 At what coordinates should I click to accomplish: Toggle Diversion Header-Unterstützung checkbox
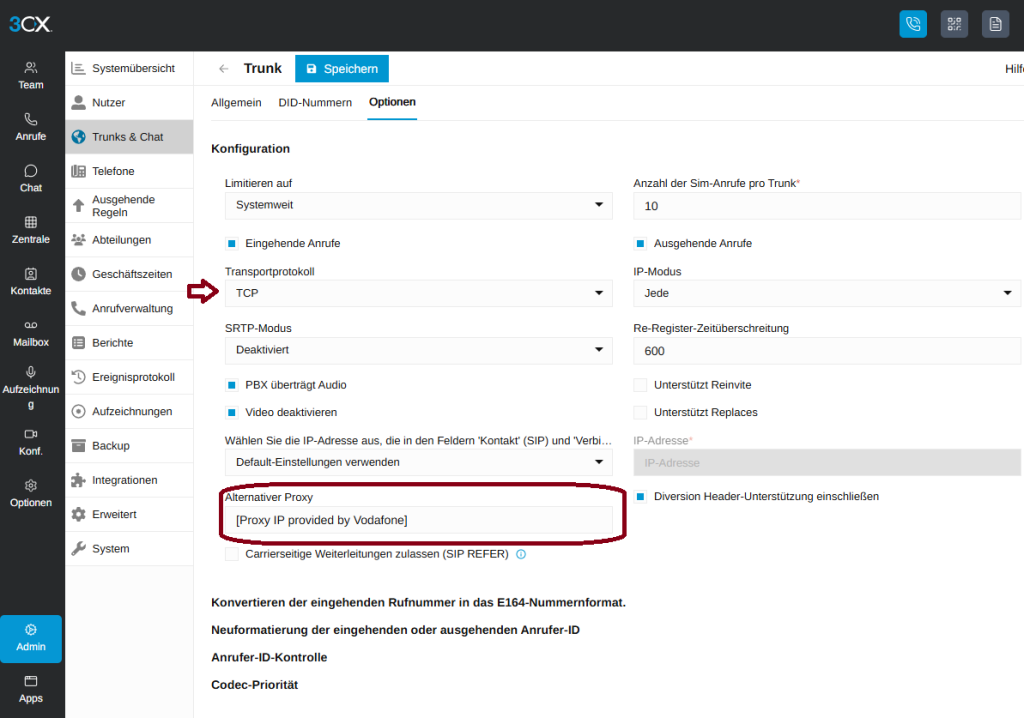(640, 497)
